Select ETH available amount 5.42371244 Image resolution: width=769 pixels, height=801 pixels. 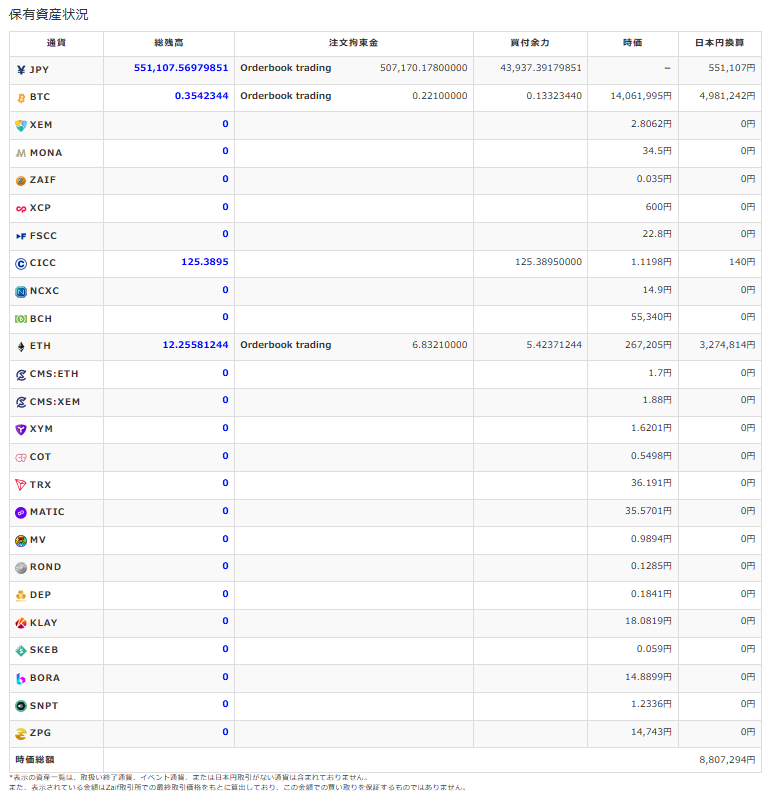pyautogui.click(x=554, y=345)
